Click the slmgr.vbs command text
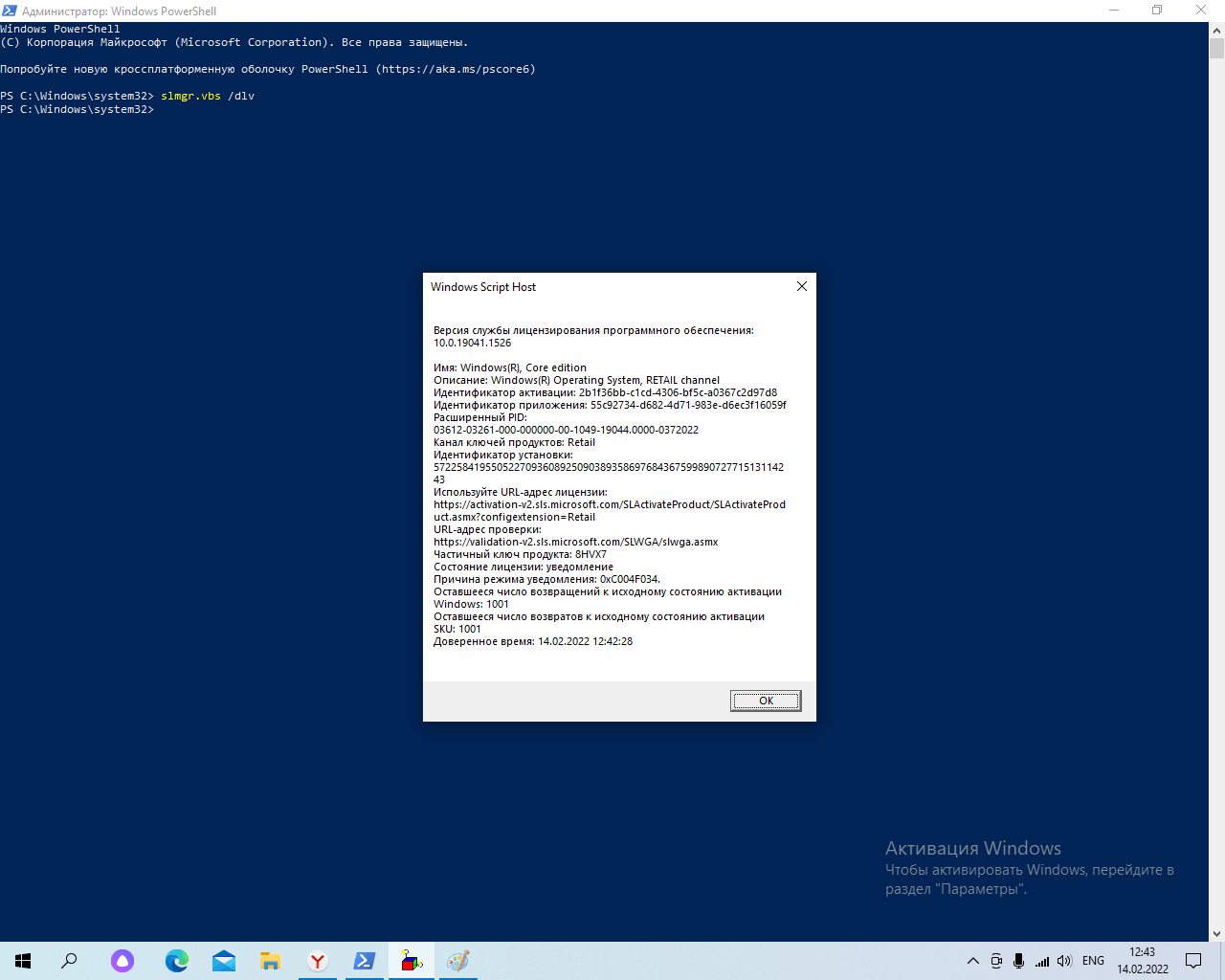Viewport: 1225px width, 980px height. coord(190,96)
